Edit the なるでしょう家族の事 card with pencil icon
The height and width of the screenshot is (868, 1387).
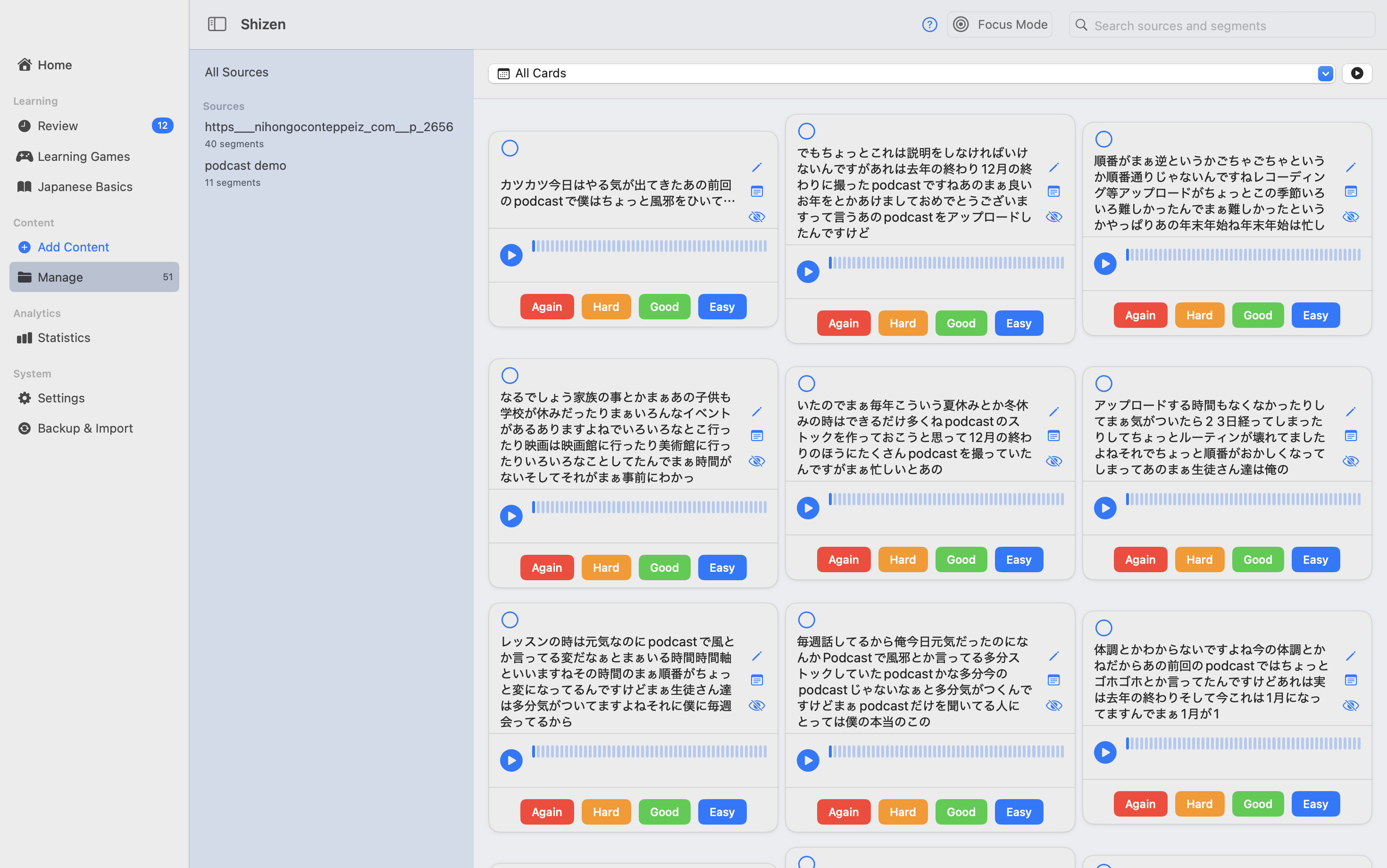[757, 412]
